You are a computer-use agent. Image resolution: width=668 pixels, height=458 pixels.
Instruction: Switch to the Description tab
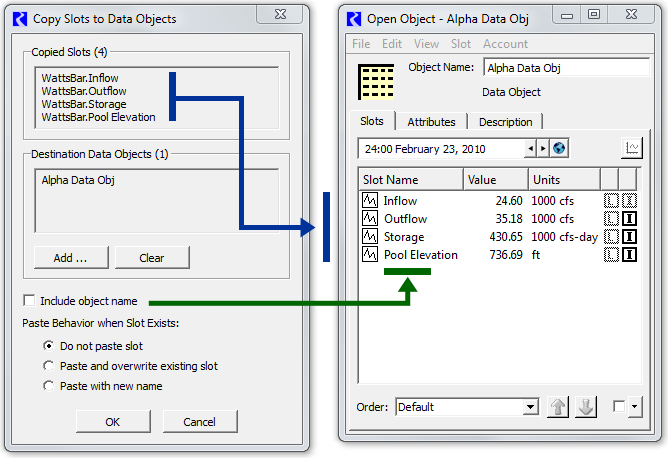pos(505,122)
